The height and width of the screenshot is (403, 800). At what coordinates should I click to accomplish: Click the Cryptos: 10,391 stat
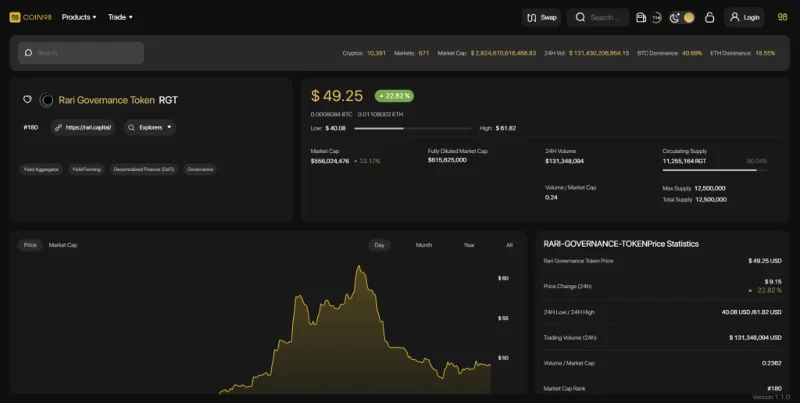364,53
